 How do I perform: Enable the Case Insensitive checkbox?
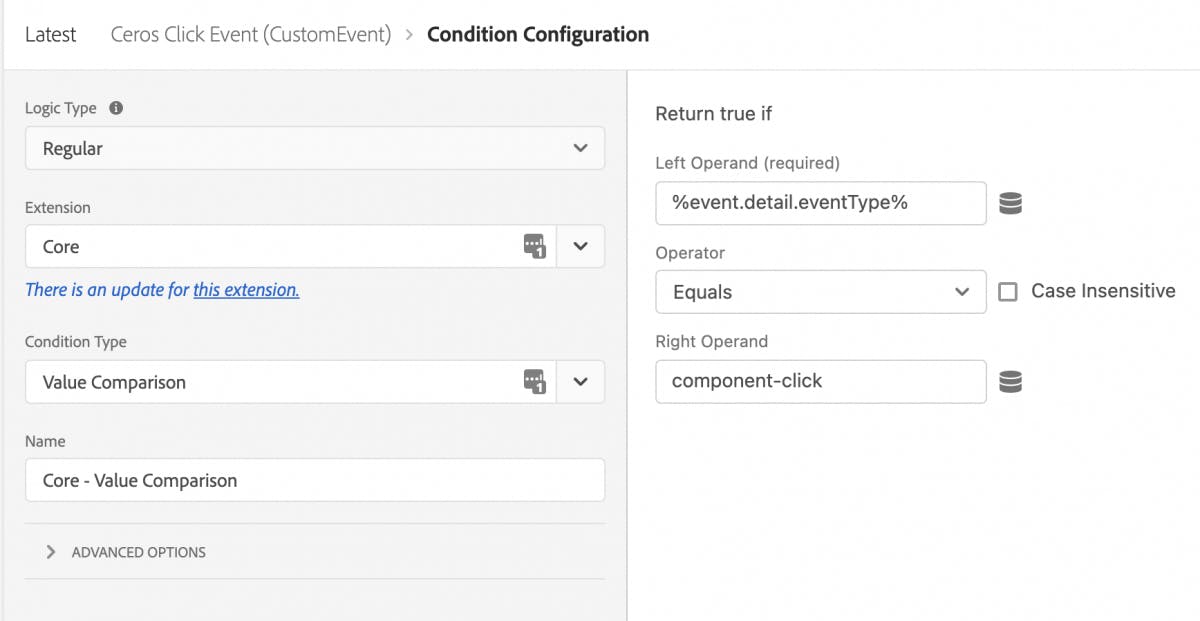pyautogui.click(x=1008, y=292)
